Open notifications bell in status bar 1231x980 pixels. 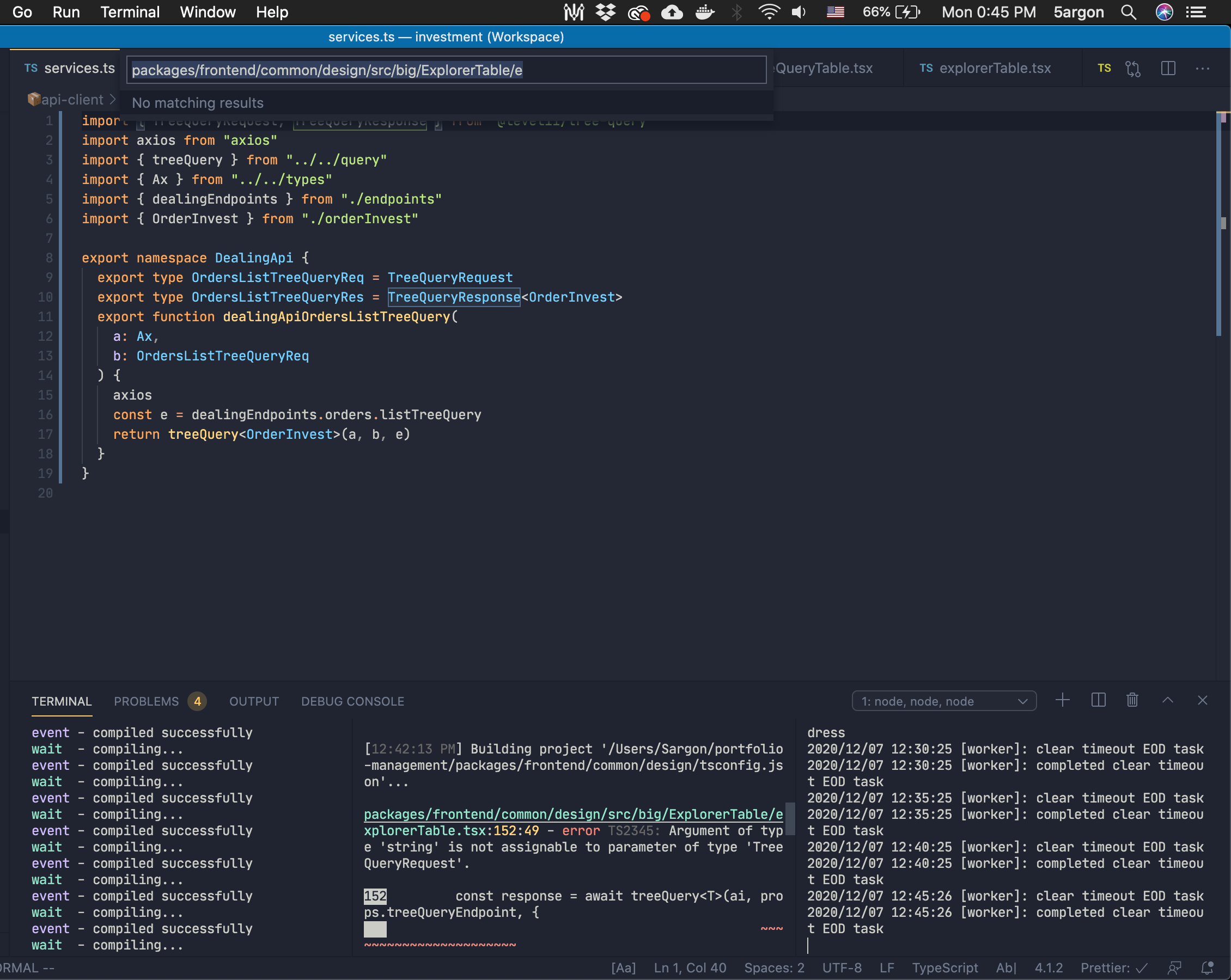[x=1208, y=968]
